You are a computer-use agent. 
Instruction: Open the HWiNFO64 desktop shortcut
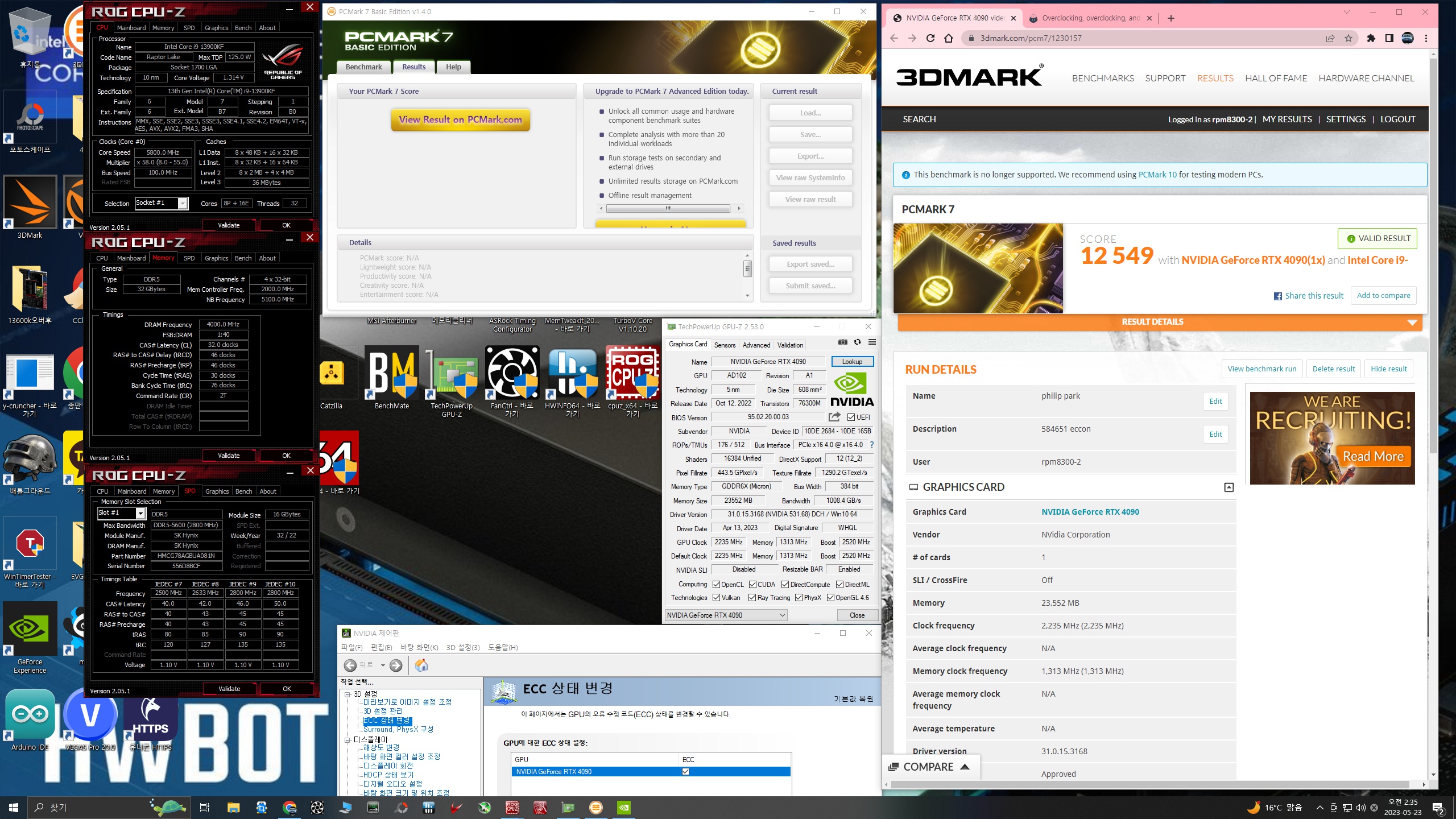pyautogui.click(x=572, y=382)
